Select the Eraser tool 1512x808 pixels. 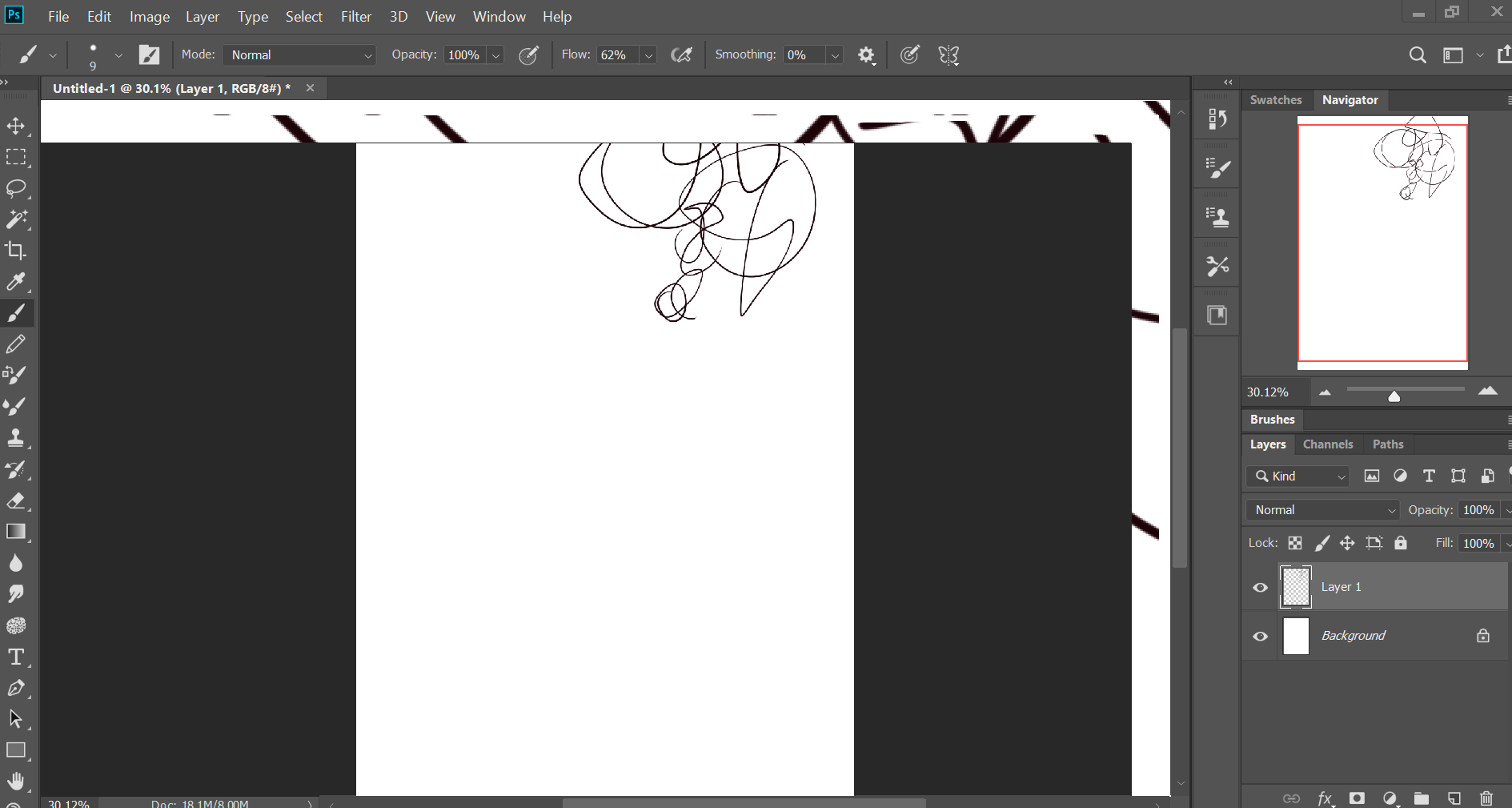pyautogui.click(x=16, y=501)
